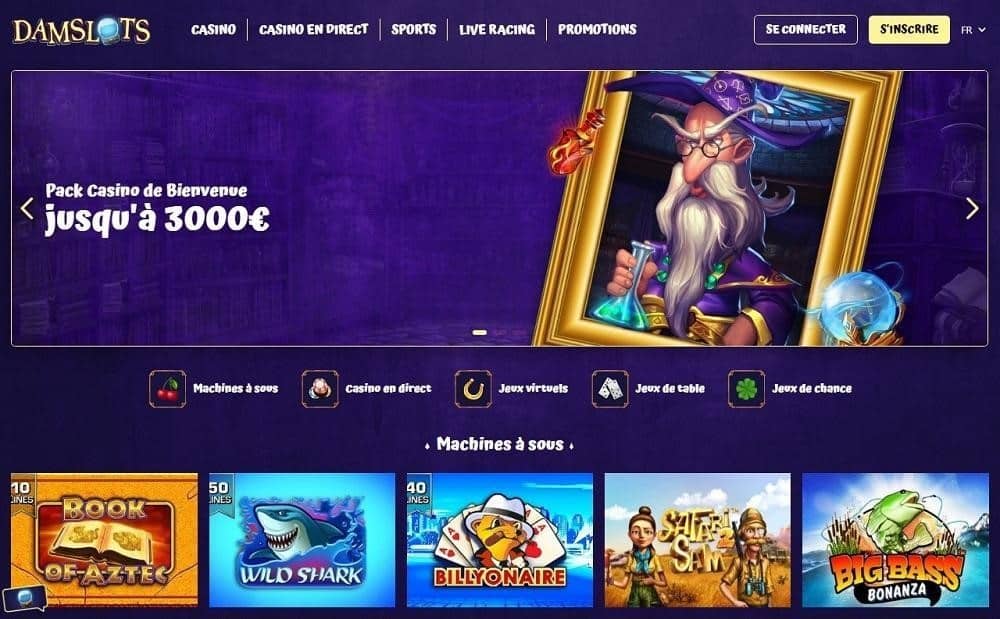Open the cherries Machines à sous icon
The image size is (1000, 619).
(168, 389)
